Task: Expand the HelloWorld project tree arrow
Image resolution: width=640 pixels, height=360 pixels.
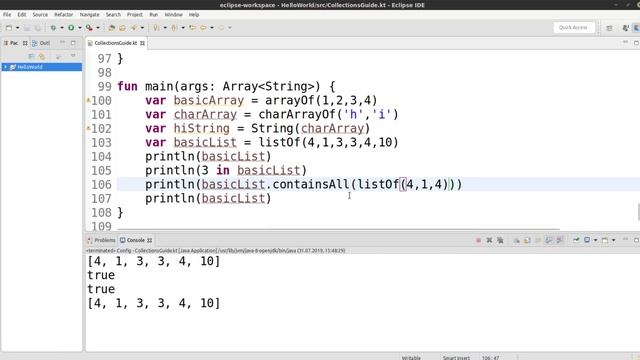Action: pyautogui.click(x=5, y=67)
